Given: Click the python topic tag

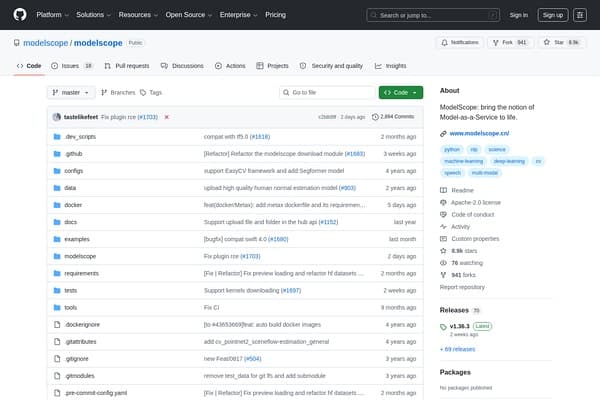Looking at the screenshot, I should click(452, 149).
